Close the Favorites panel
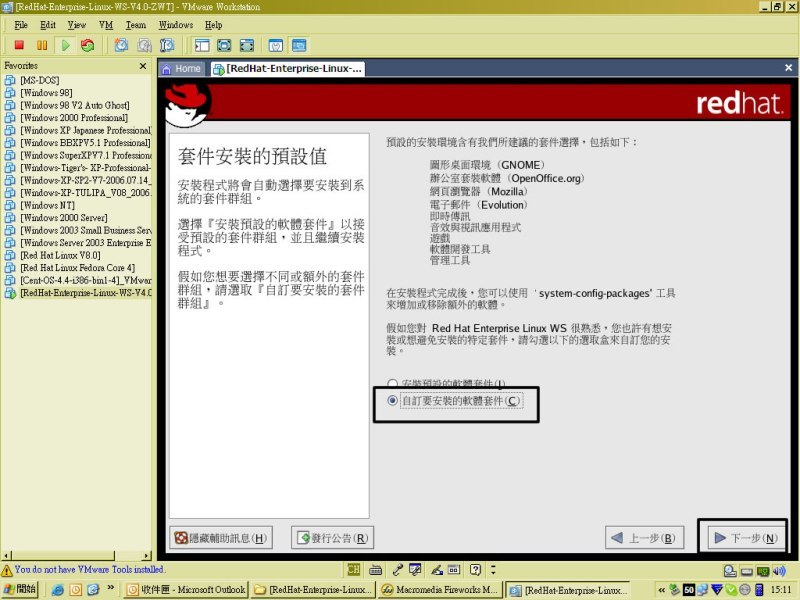 coord(143,66)
